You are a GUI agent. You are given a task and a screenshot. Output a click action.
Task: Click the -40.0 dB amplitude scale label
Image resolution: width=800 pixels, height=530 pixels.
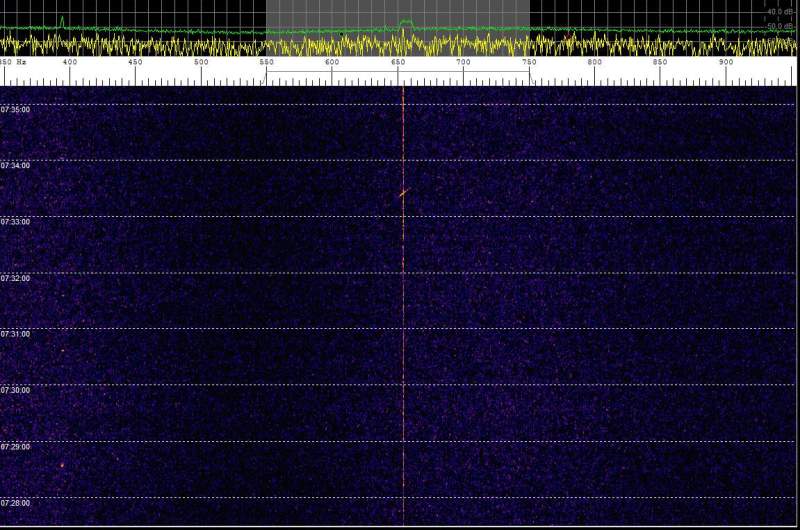[x=781, y=12]
